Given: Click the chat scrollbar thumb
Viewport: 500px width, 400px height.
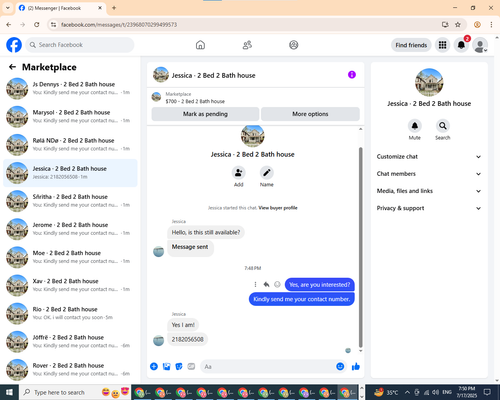Looking at the screenshot, I should point(360,247).
